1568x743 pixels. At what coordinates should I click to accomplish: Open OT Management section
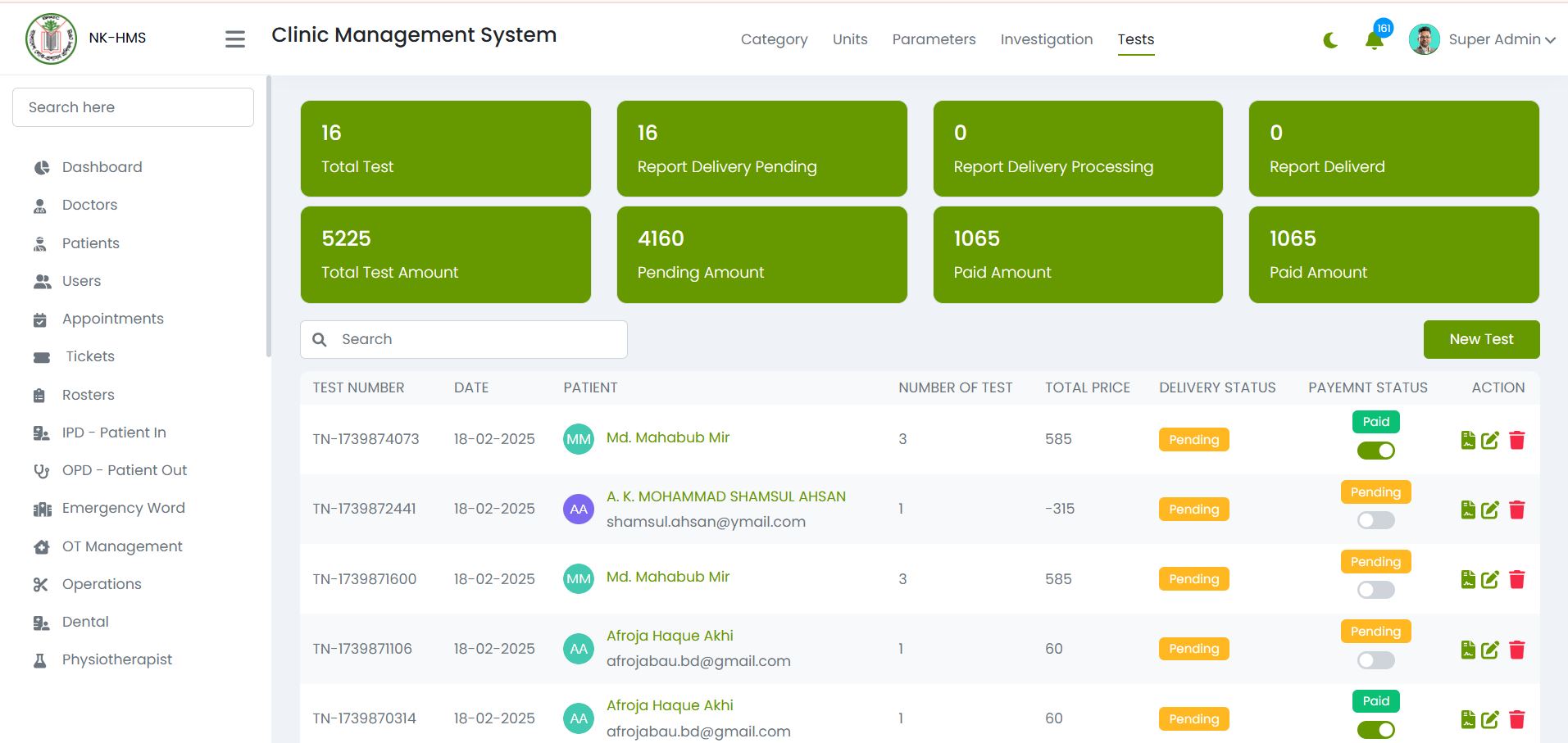[x=108, y=546]
